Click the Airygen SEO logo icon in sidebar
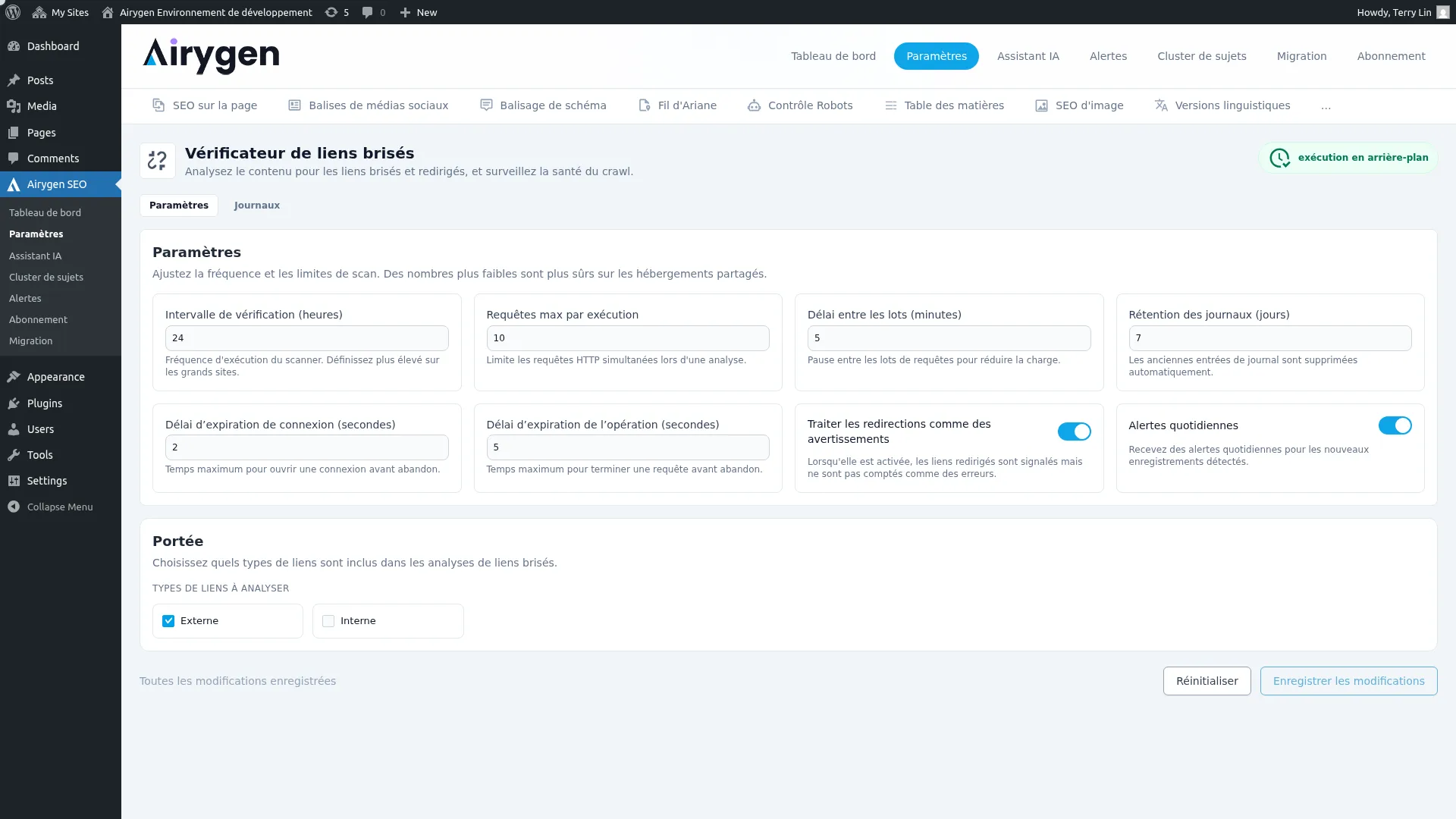 (14, 184)
